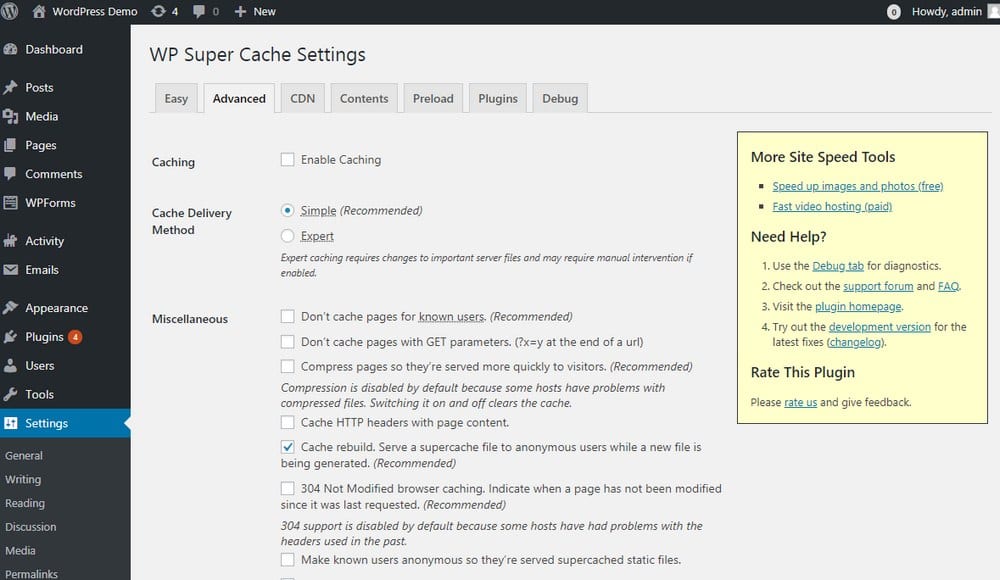Viewport: 1000px width, 580px height.
Task: Check Cache HTTP headers with page content
Action: 288,422
